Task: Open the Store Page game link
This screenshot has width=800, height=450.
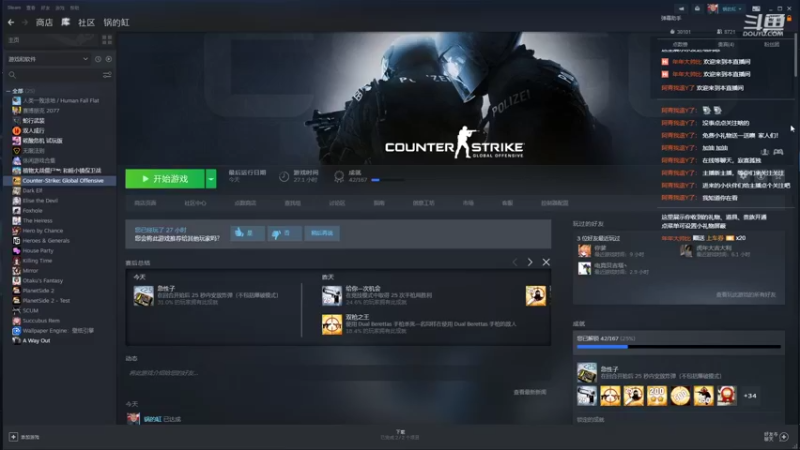Action: [145, 203]
